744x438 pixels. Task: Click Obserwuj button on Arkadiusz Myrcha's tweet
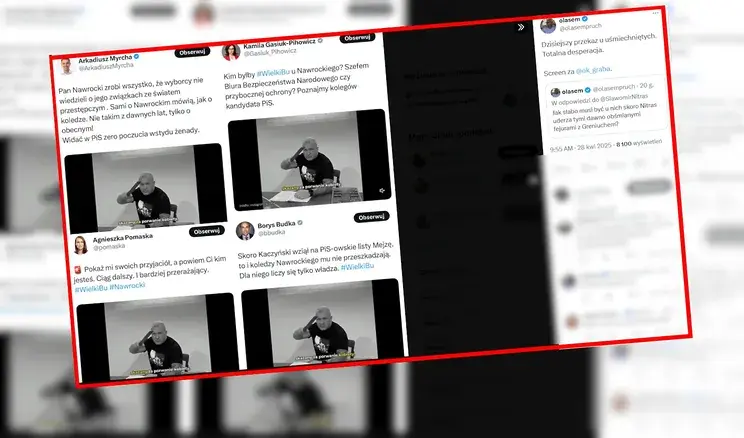click(192, 52)
